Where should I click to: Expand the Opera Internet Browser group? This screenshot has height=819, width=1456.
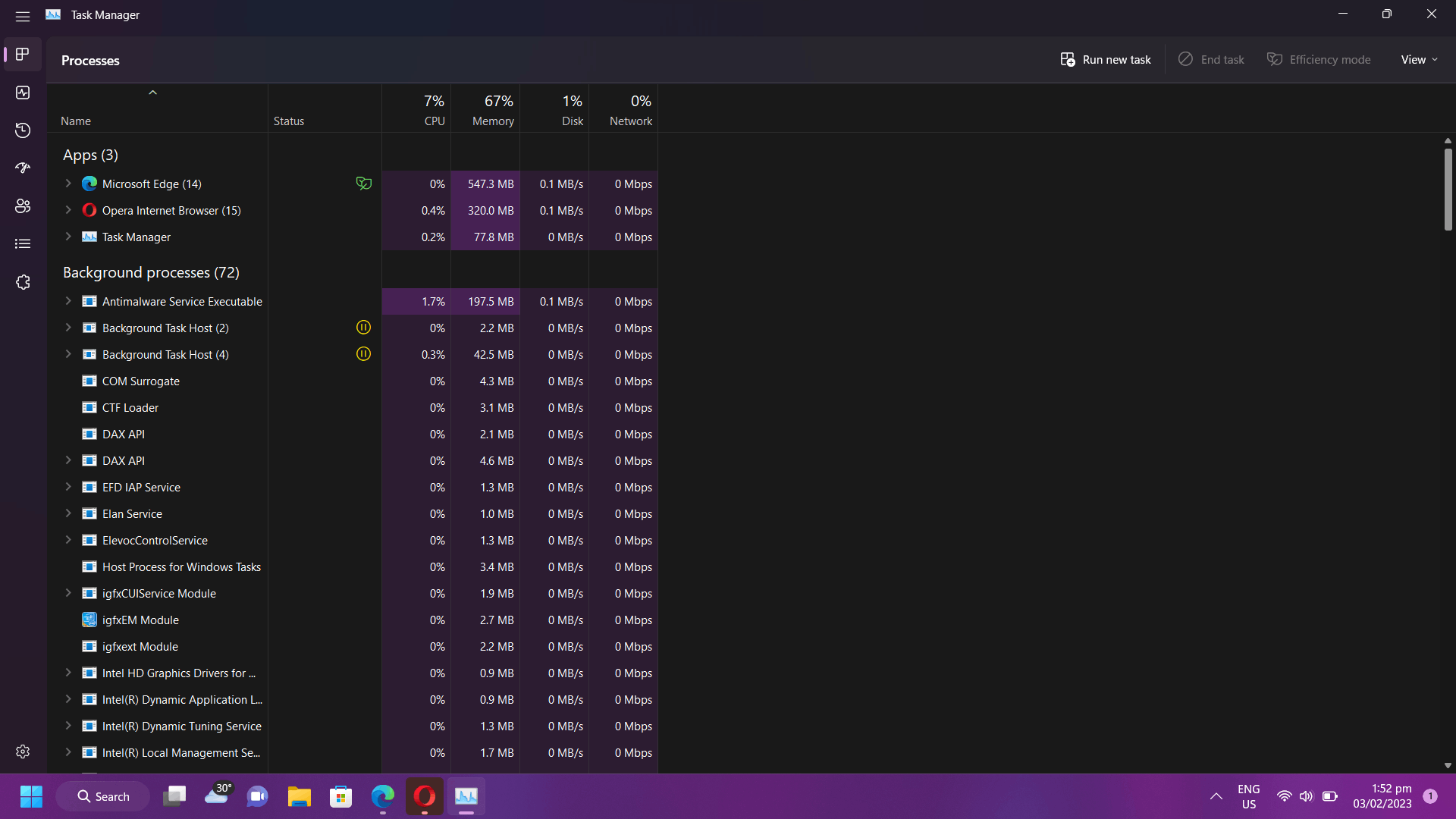[x=68, y=210]
